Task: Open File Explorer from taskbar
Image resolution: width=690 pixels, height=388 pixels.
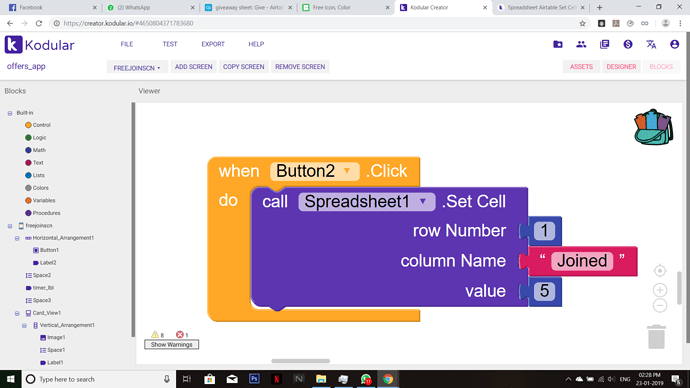Action: click(x=321, y=379)
